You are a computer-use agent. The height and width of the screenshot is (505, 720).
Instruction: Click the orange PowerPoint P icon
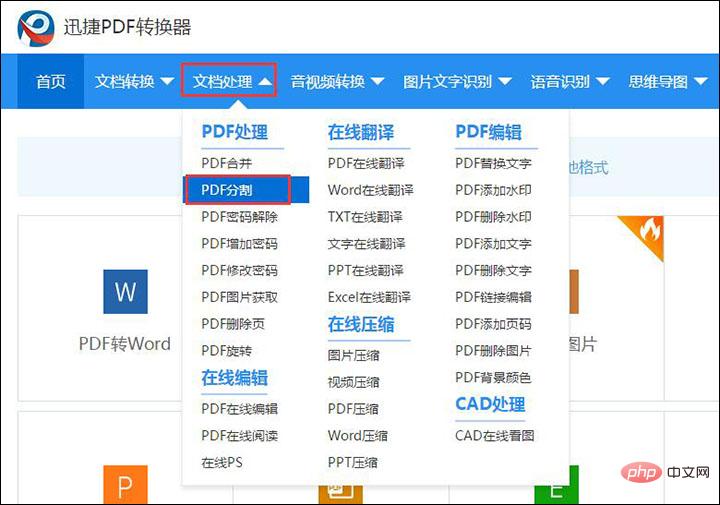[125, 485]
